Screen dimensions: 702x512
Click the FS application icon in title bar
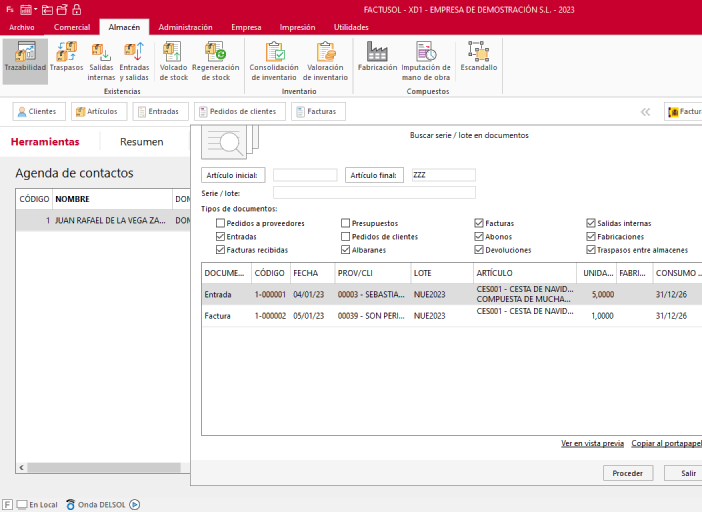(x=10, y=9)
